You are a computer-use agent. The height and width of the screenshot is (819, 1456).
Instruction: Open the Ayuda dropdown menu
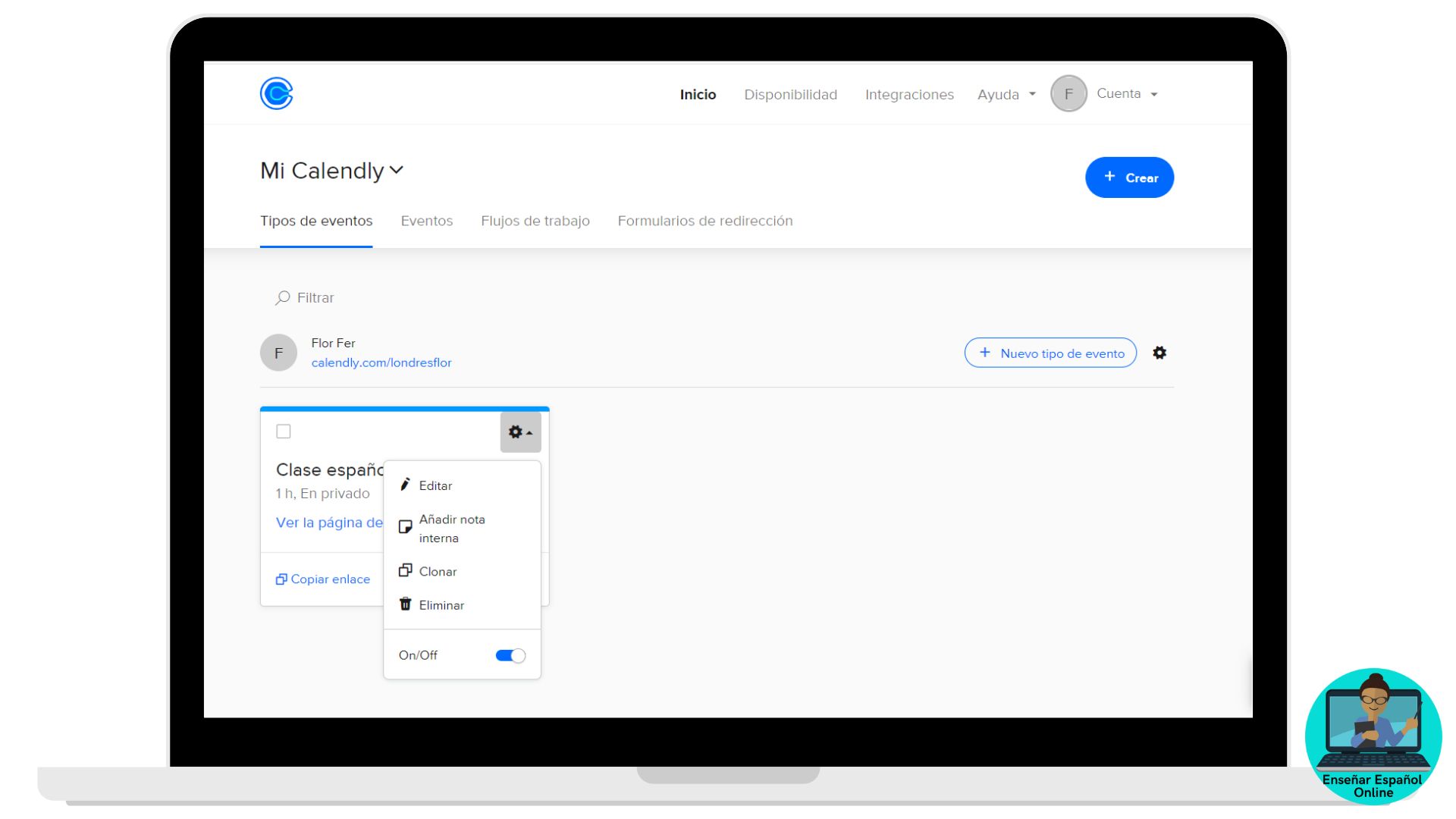pos(1006,95)
